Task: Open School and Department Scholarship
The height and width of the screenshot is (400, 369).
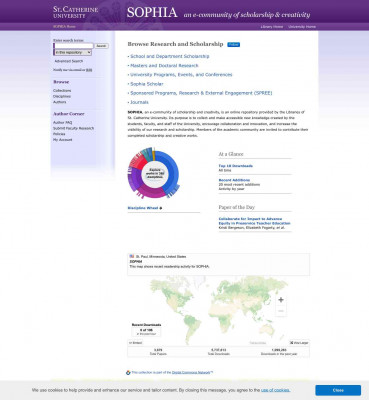Action: 170,56
